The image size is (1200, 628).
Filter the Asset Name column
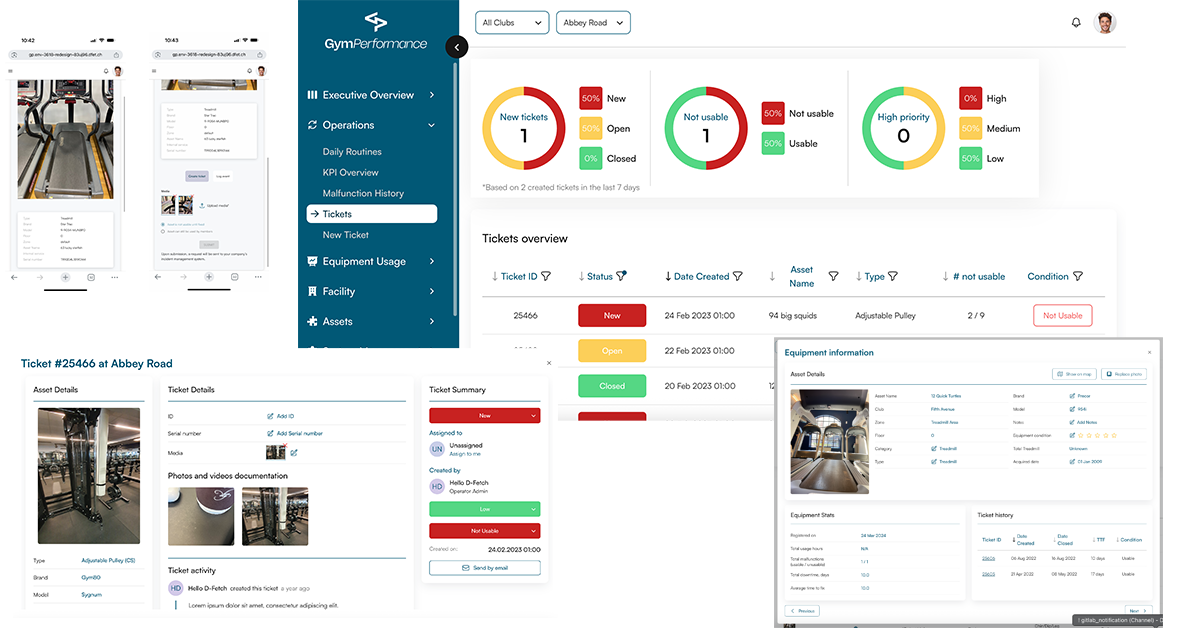pyautogui.click(x=833, y=276)
